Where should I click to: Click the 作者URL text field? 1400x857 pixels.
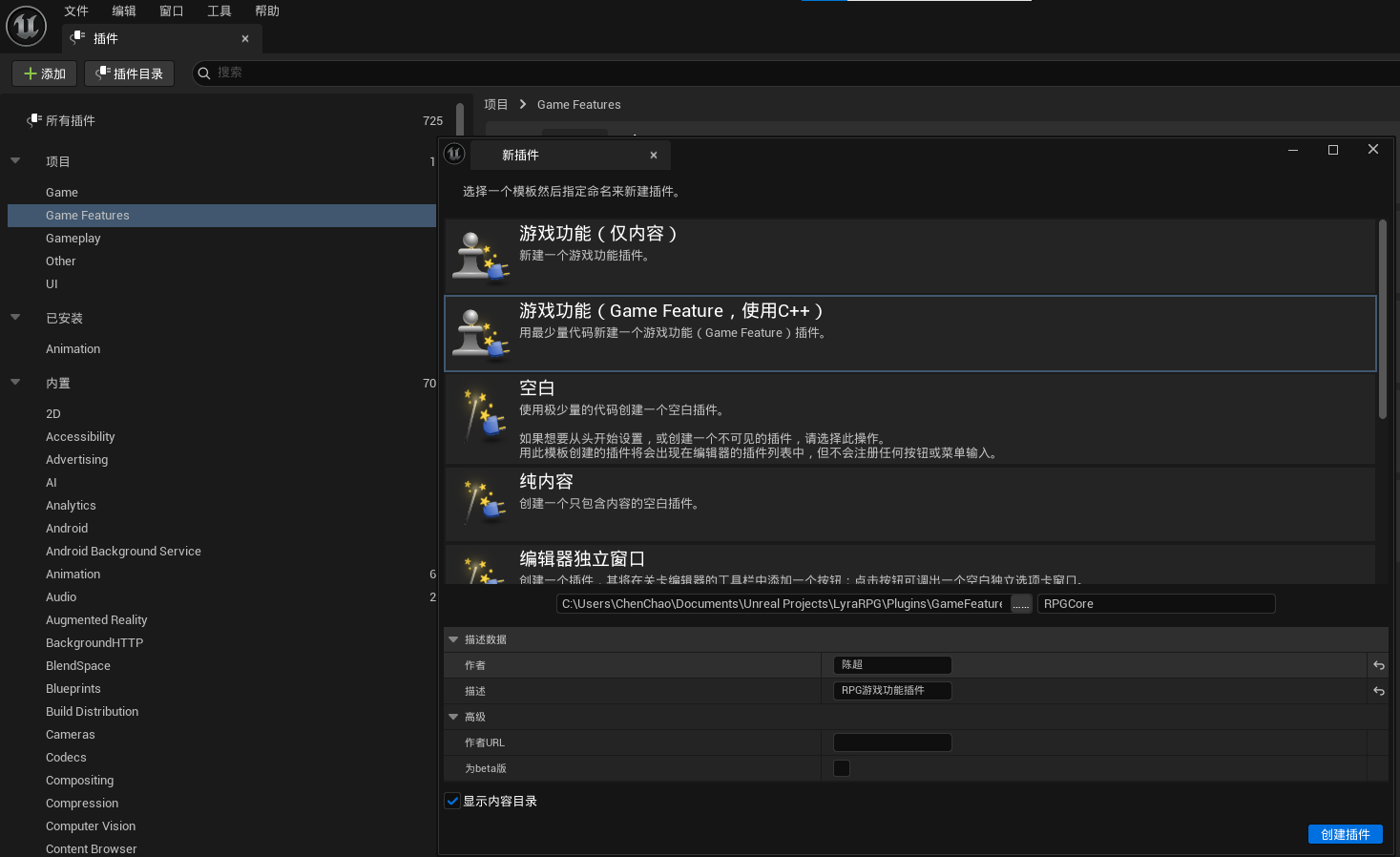pos(892,742)
